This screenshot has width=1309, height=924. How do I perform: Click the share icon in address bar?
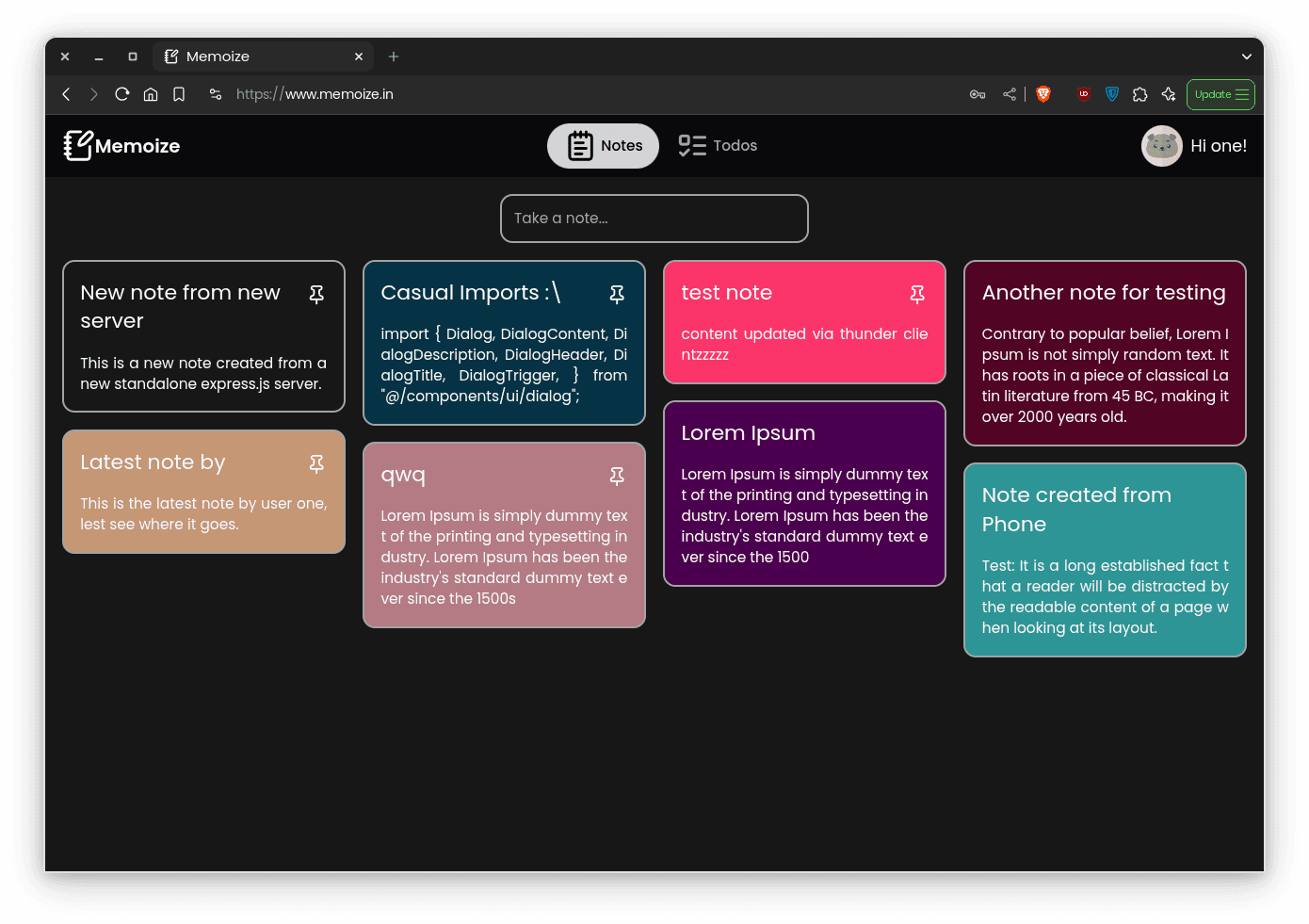click(1010, 94)
